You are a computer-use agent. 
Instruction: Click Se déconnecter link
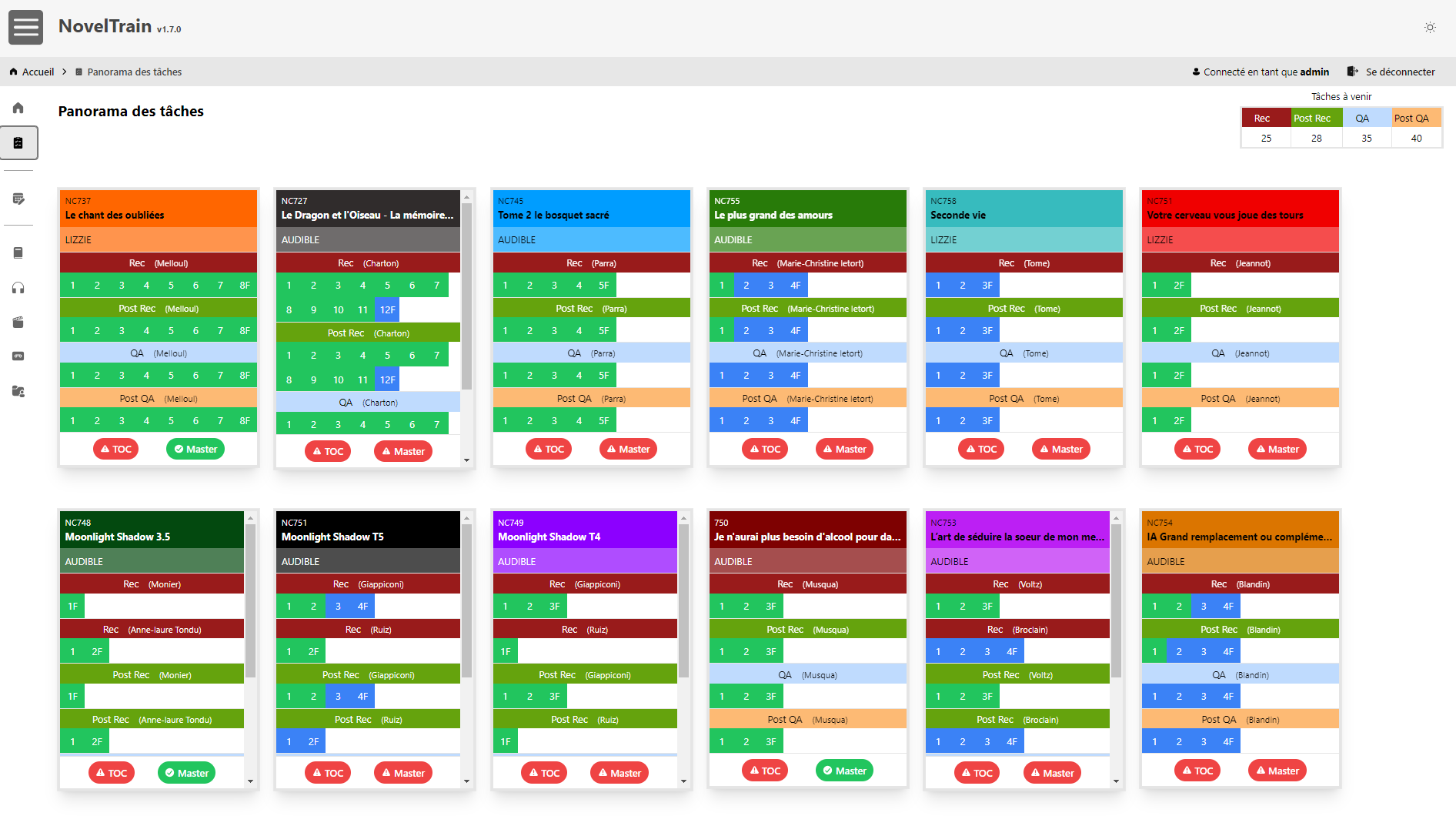(x=1399, y=72)
